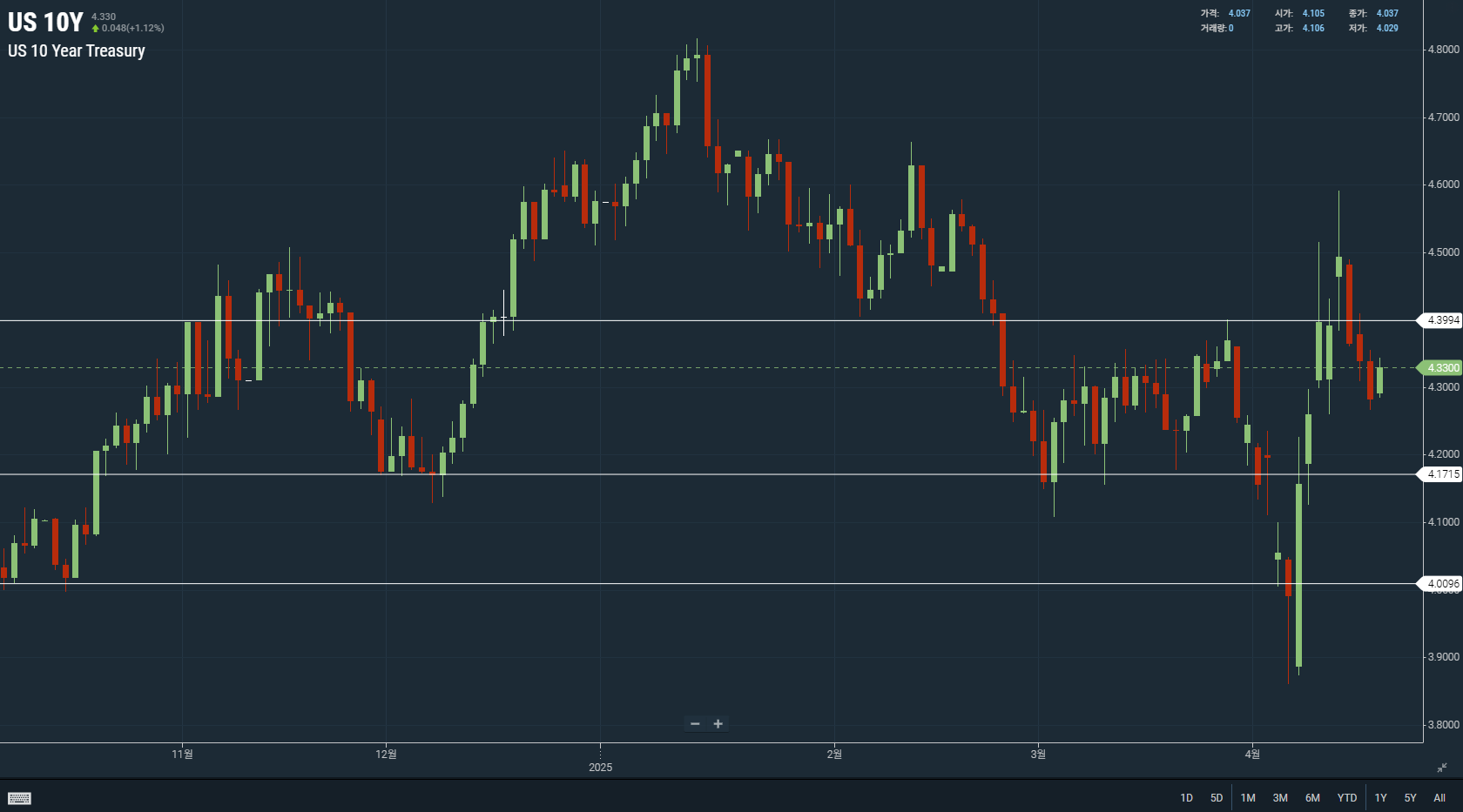Show the 1Y chart period
The height and width of the screenshot is (812, 1463).
tap(1381, 798)
